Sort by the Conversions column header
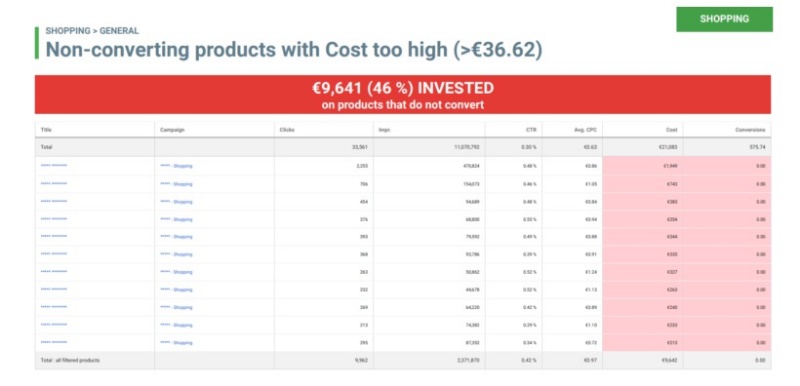The height and width of the screenshot is (386, 800). 751,130
